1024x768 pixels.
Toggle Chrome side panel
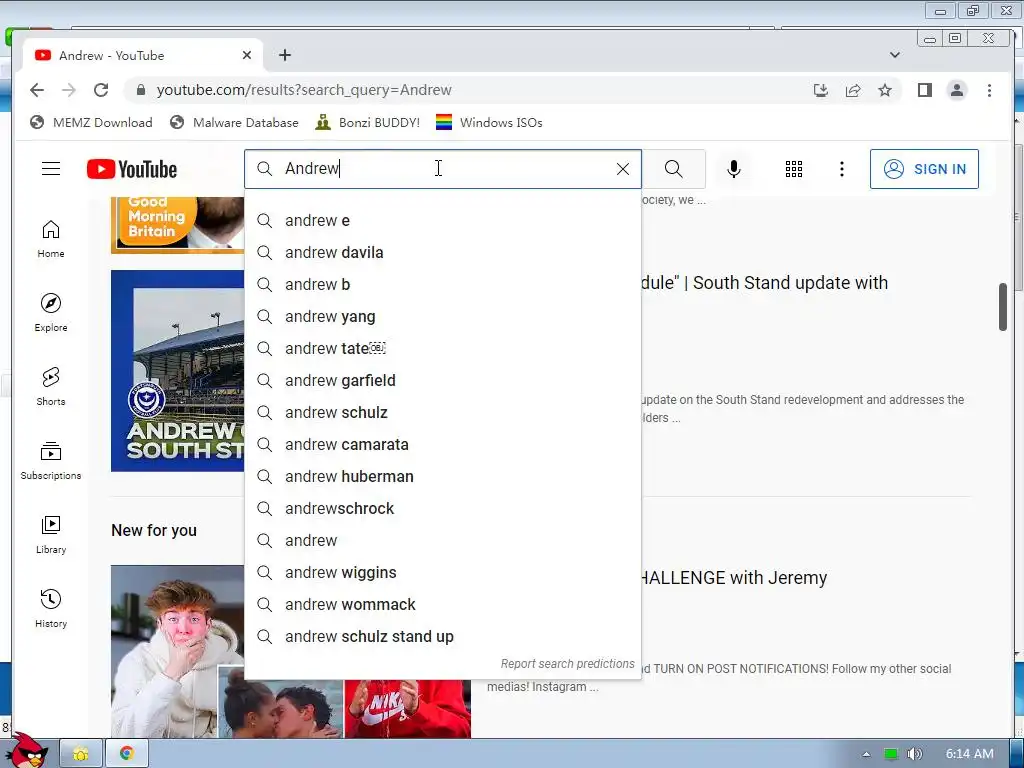pos(925,90)
